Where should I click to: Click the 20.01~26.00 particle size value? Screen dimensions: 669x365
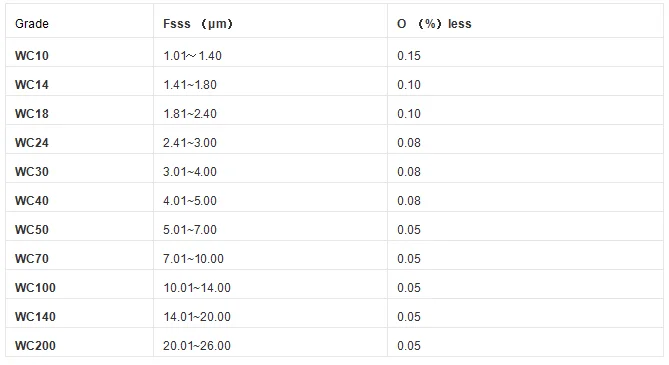coord(197,346)
